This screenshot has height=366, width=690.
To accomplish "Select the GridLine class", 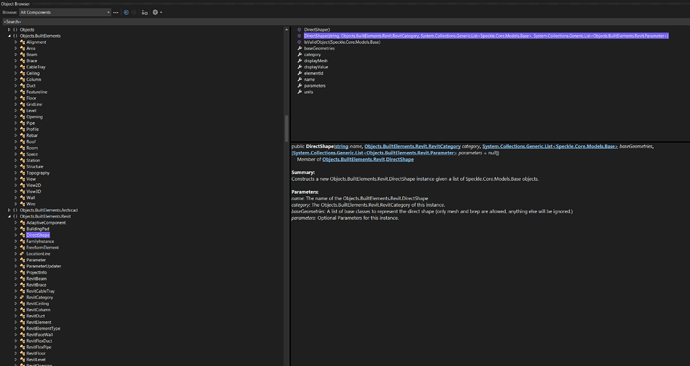I will tap(34, 104).
